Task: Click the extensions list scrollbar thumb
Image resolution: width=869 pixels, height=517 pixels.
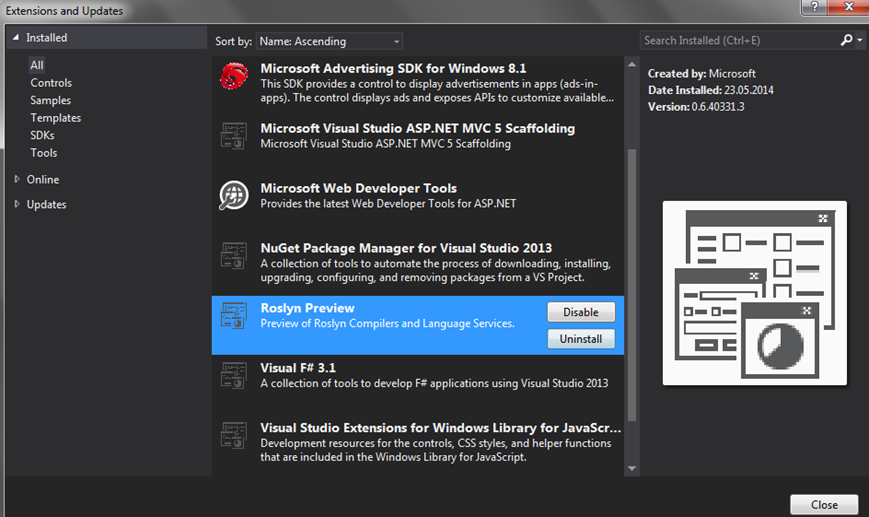Action: 632,285
